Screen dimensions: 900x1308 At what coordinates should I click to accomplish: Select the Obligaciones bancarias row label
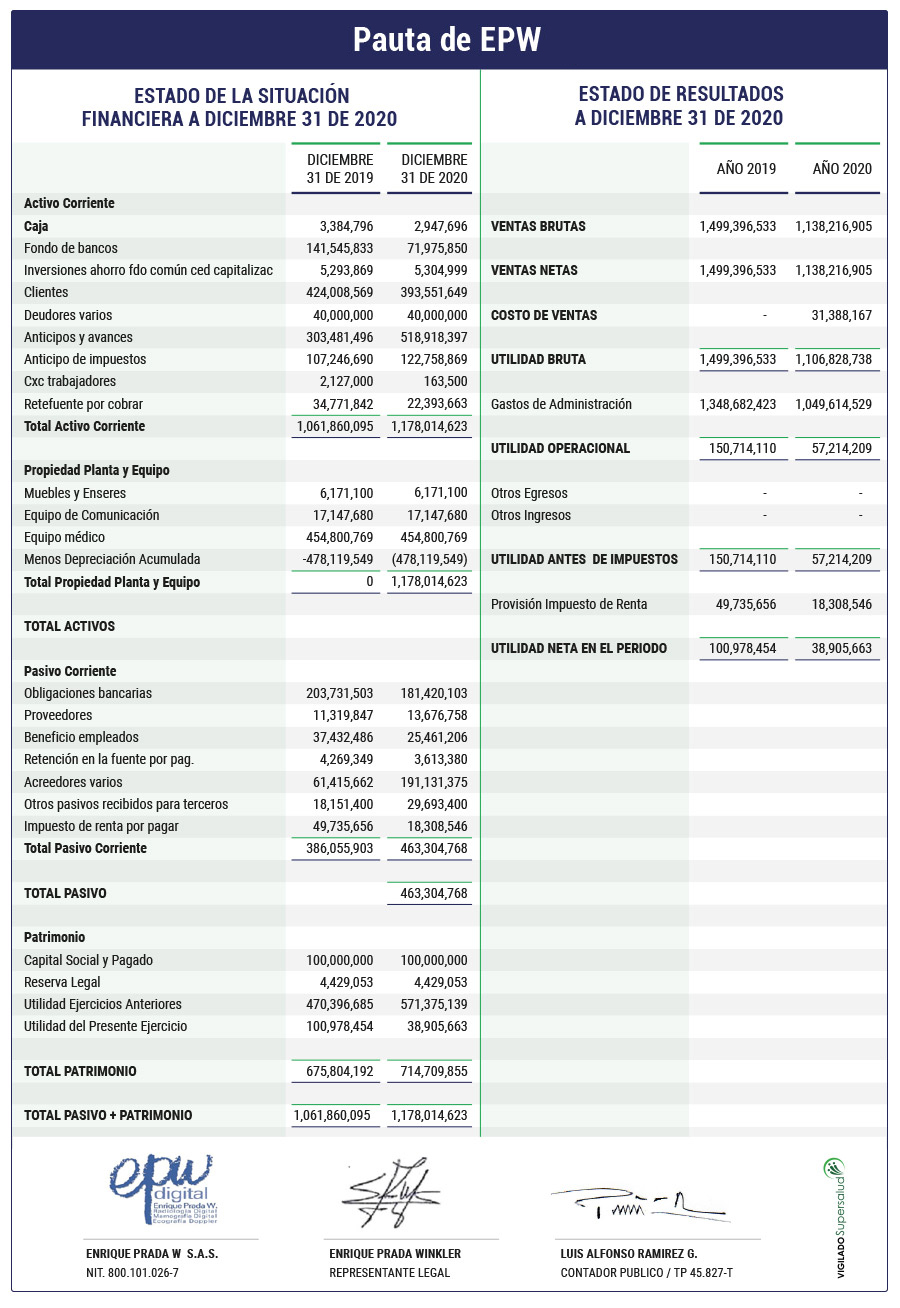[x=88, y=693]
